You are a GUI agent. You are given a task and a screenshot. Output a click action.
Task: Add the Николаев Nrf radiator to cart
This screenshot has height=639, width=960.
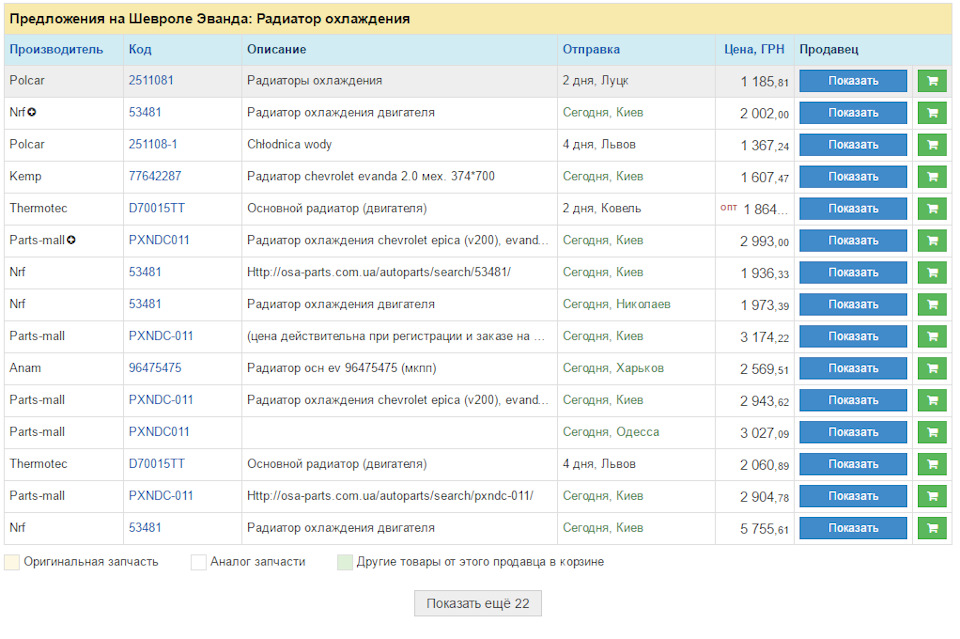click(x=932, y=304)
